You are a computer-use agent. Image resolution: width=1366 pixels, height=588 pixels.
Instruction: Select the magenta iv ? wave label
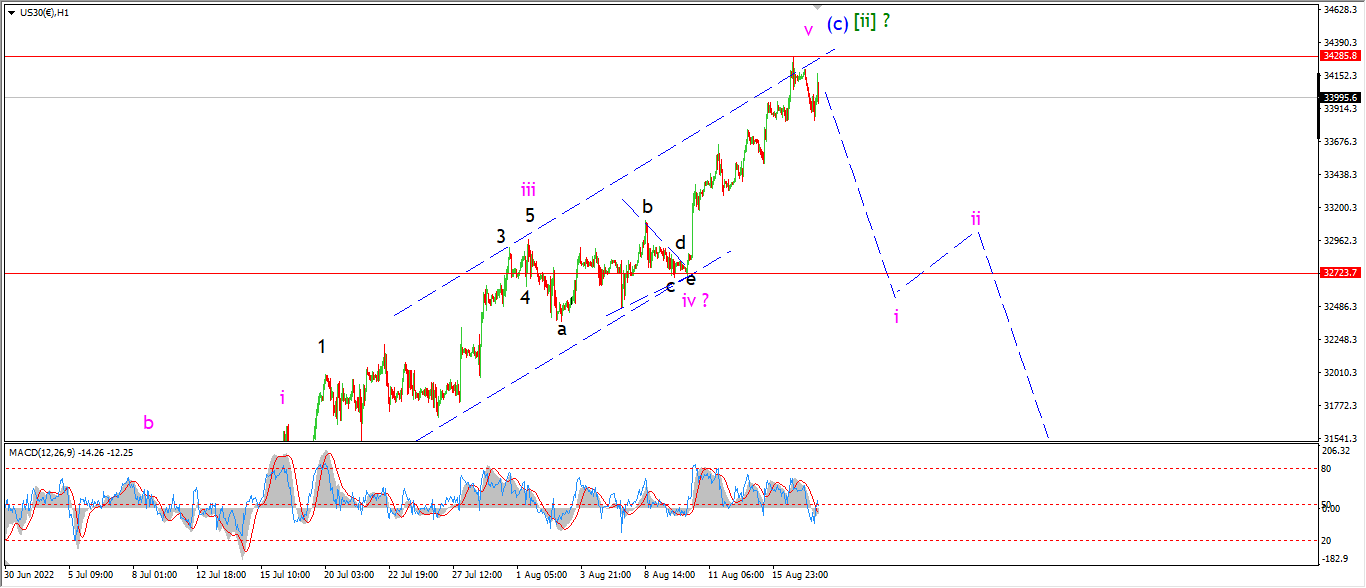click(696, 299)
